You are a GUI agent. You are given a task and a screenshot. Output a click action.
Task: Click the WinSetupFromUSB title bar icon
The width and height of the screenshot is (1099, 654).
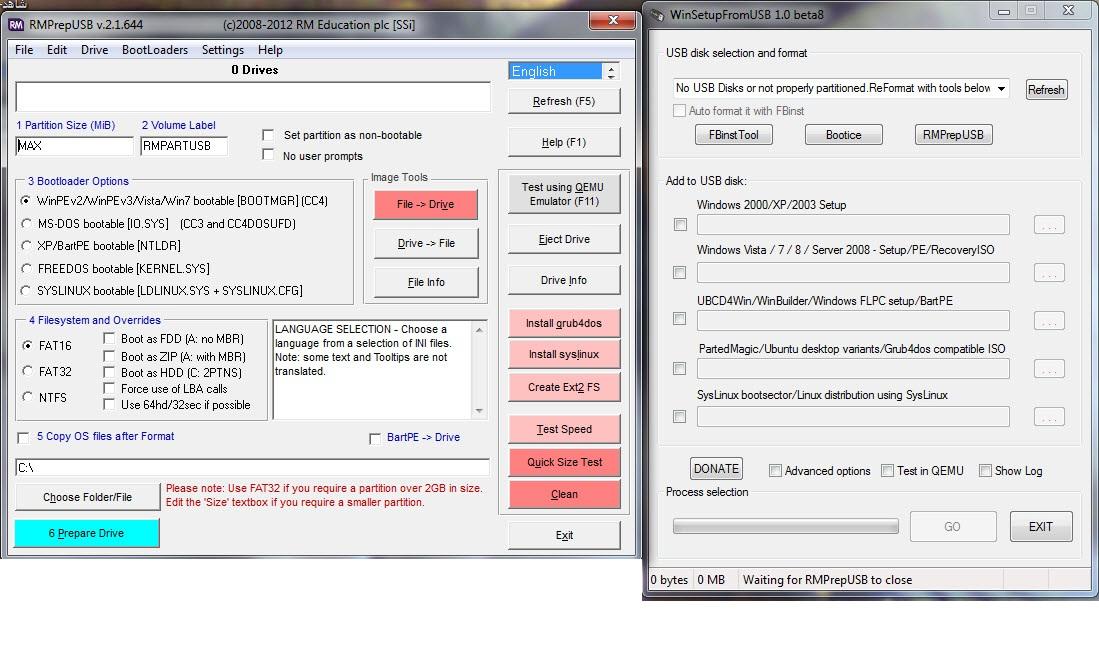coord(657,15)
